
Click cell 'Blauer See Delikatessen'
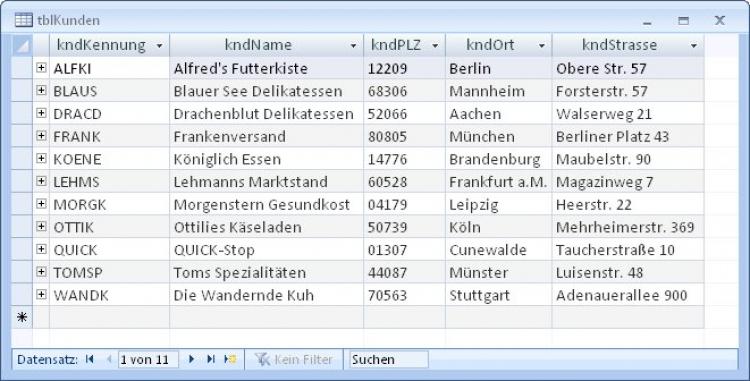point(266,91)
